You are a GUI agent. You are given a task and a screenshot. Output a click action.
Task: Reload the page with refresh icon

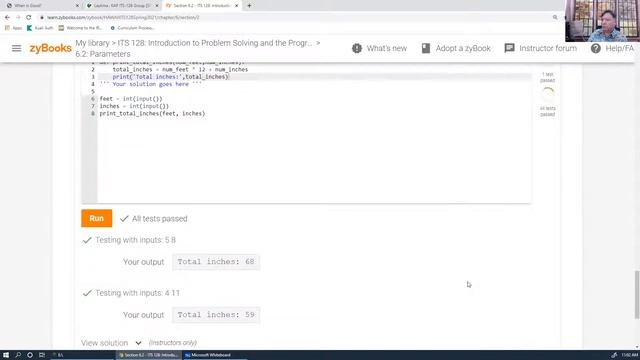tap(29, 18)
